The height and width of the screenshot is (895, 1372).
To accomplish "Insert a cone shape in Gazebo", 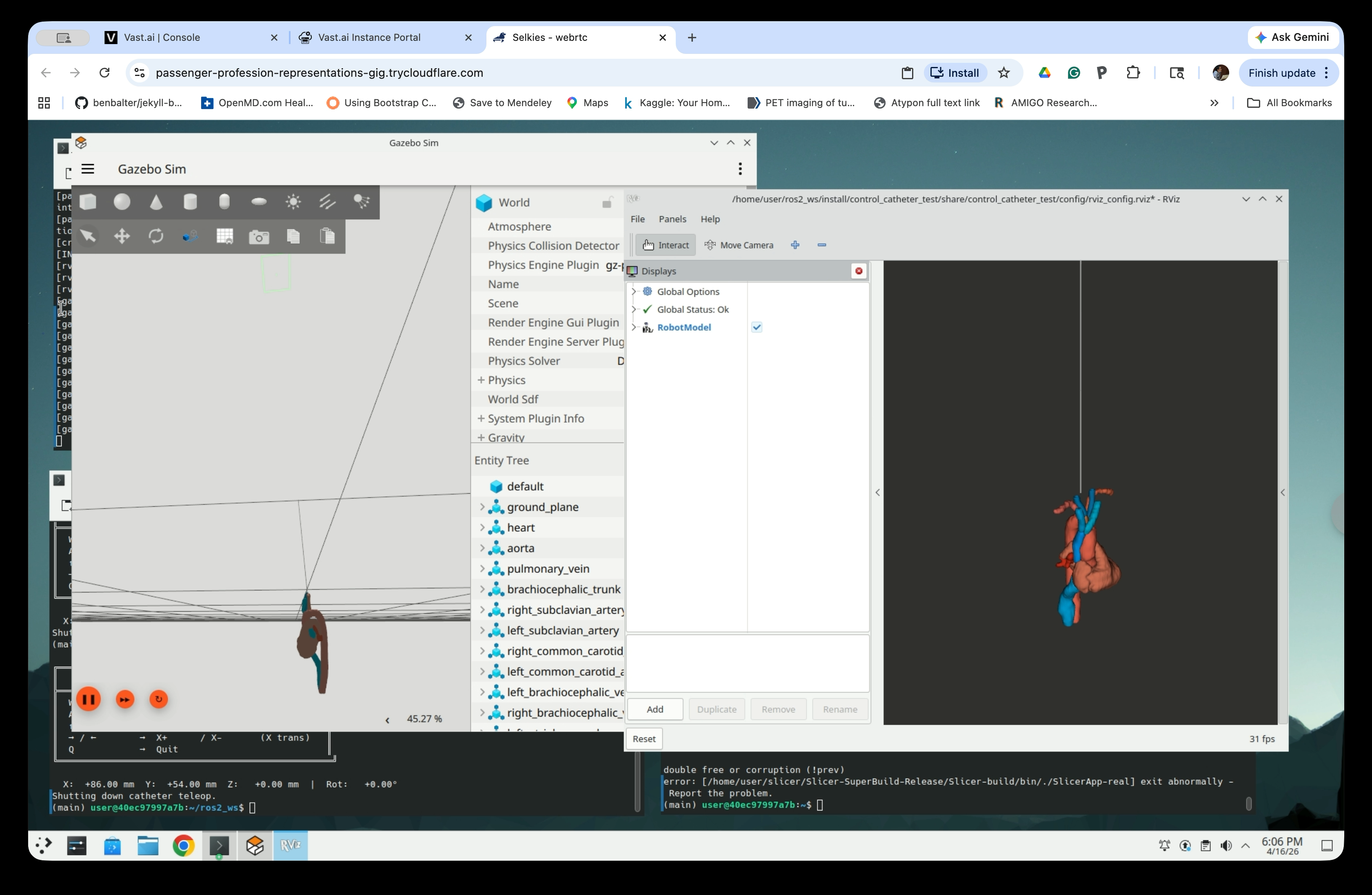I will pyautogui.click(x=156, y=202).
